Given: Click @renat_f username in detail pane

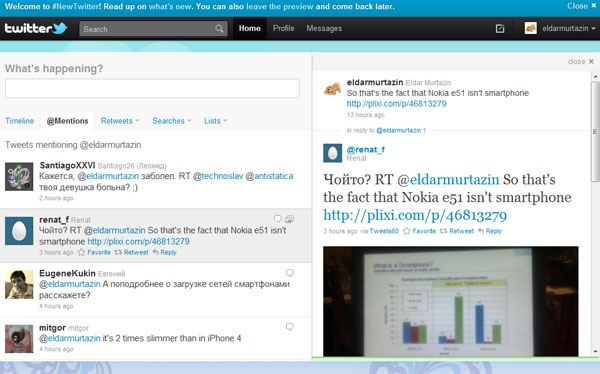Looking at the screenshot, I should point(365,150).
